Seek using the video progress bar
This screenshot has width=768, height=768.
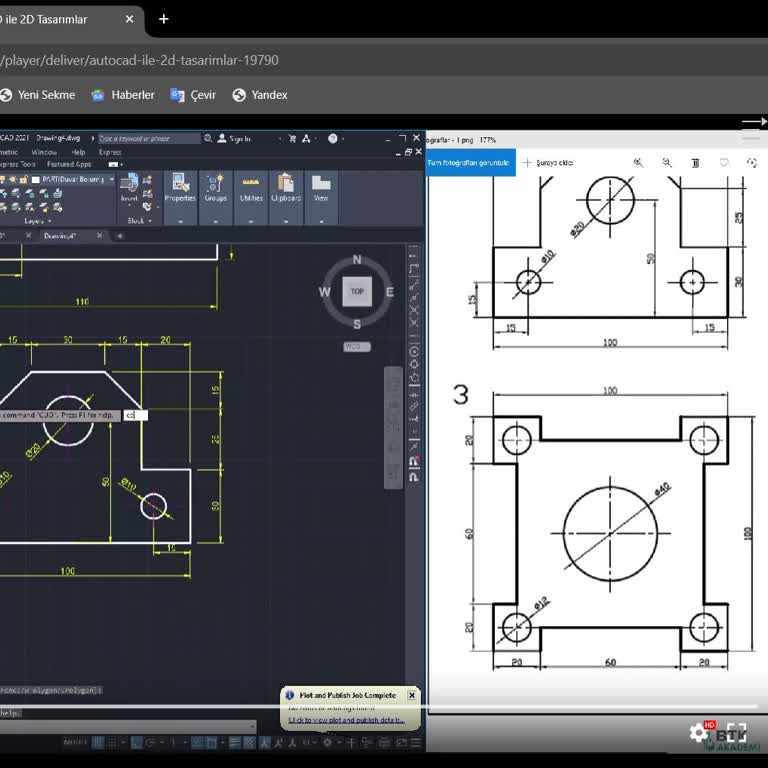(380, 706)
